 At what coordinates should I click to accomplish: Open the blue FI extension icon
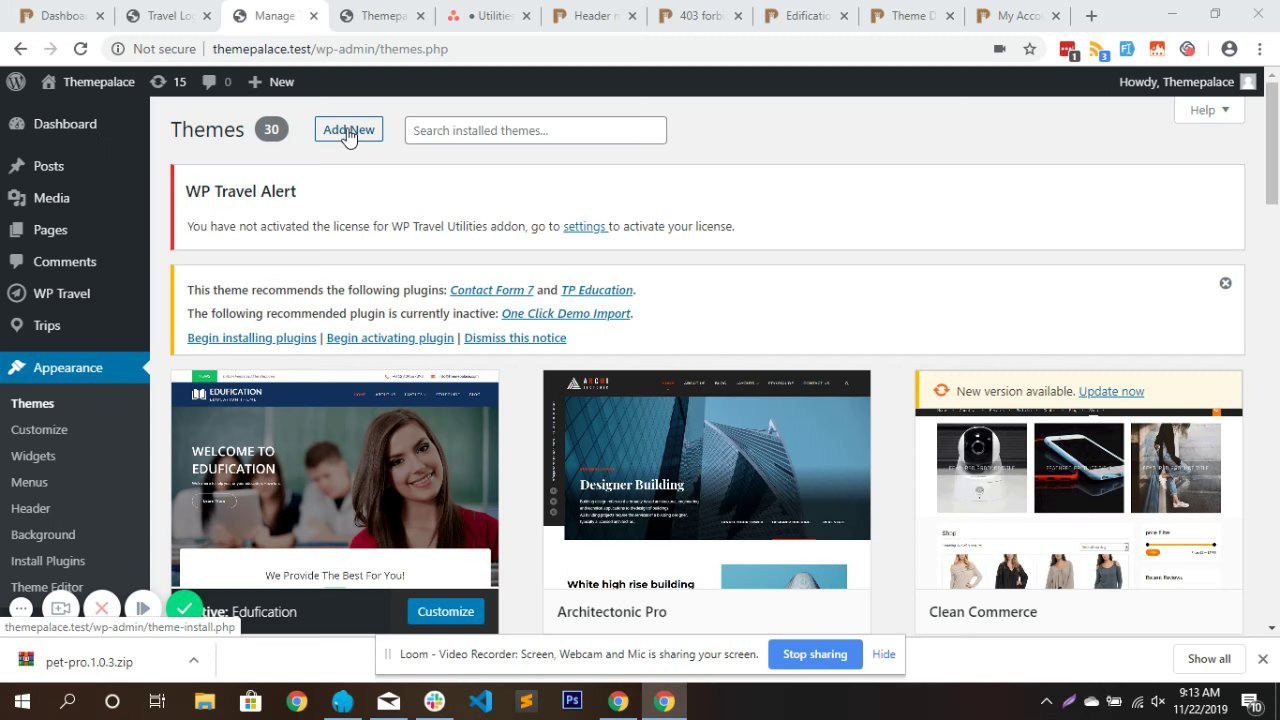click(x=1127, y=49)
